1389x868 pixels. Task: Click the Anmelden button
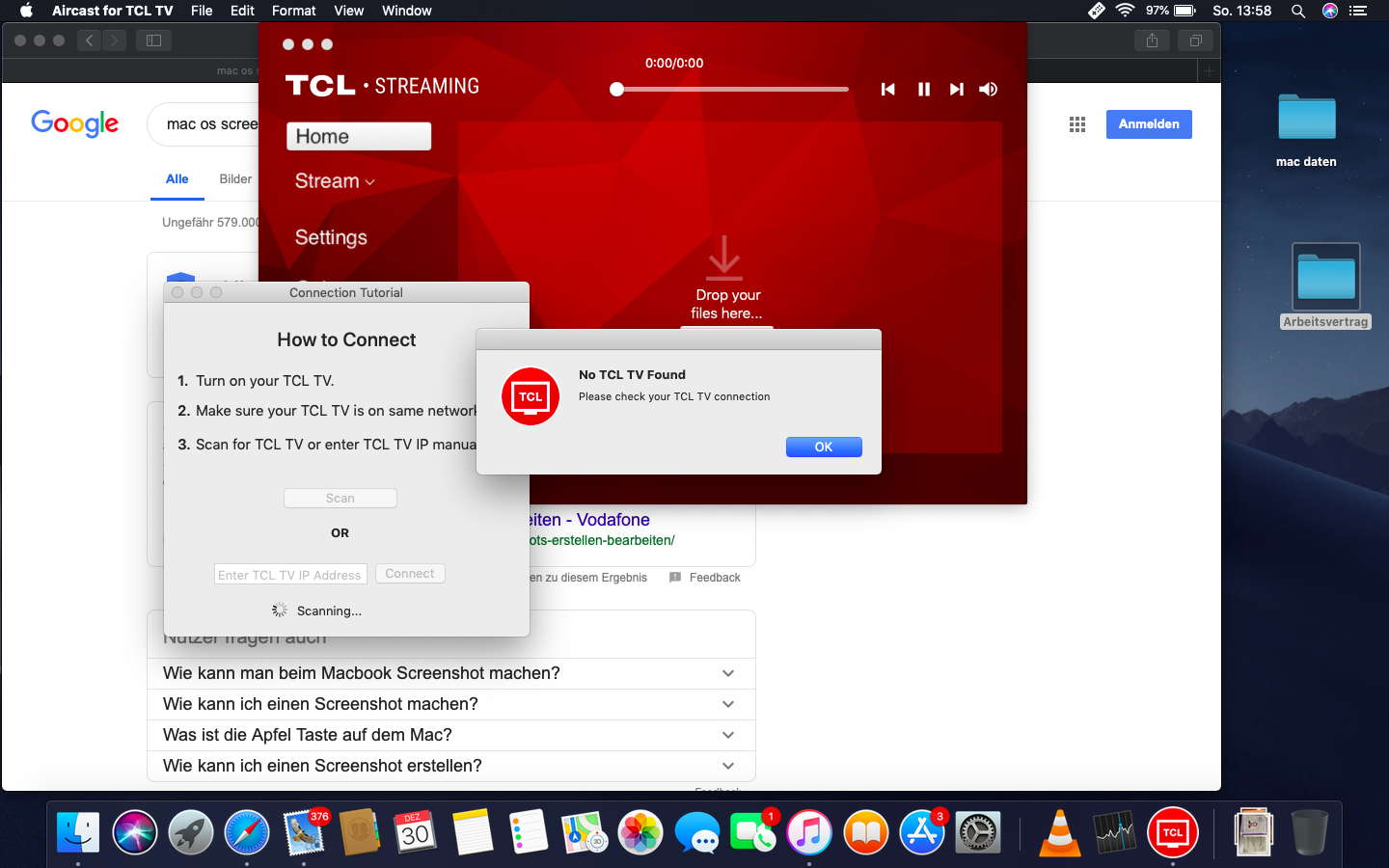[x=1149, y=124]
